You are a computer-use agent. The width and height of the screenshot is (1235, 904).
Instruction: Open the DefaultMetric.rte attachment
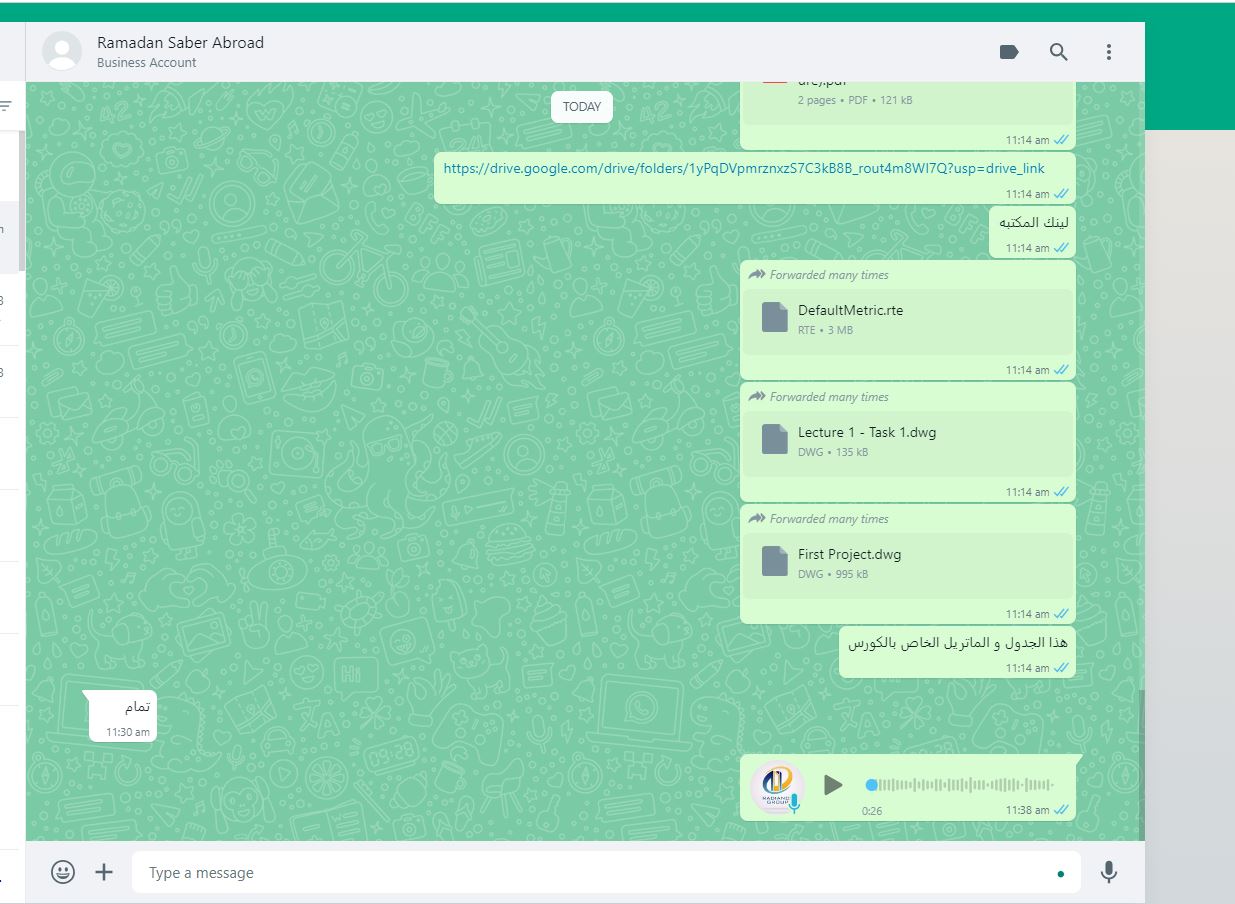coord(908,322)
